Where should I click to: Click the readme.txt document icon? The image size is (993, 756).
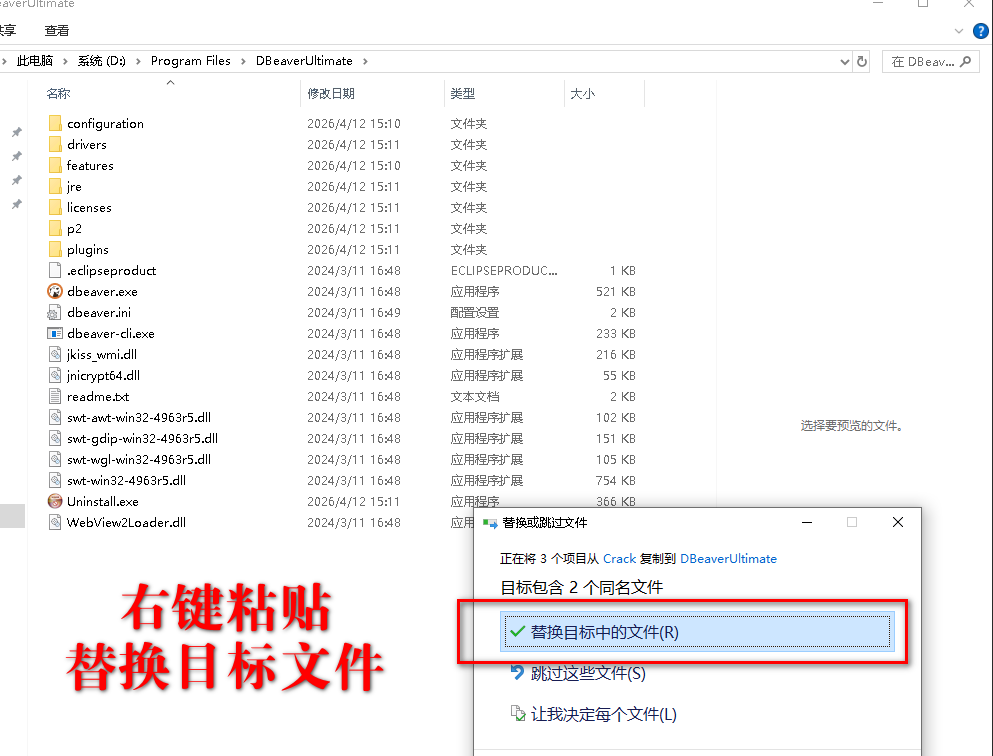pos(55,396)
